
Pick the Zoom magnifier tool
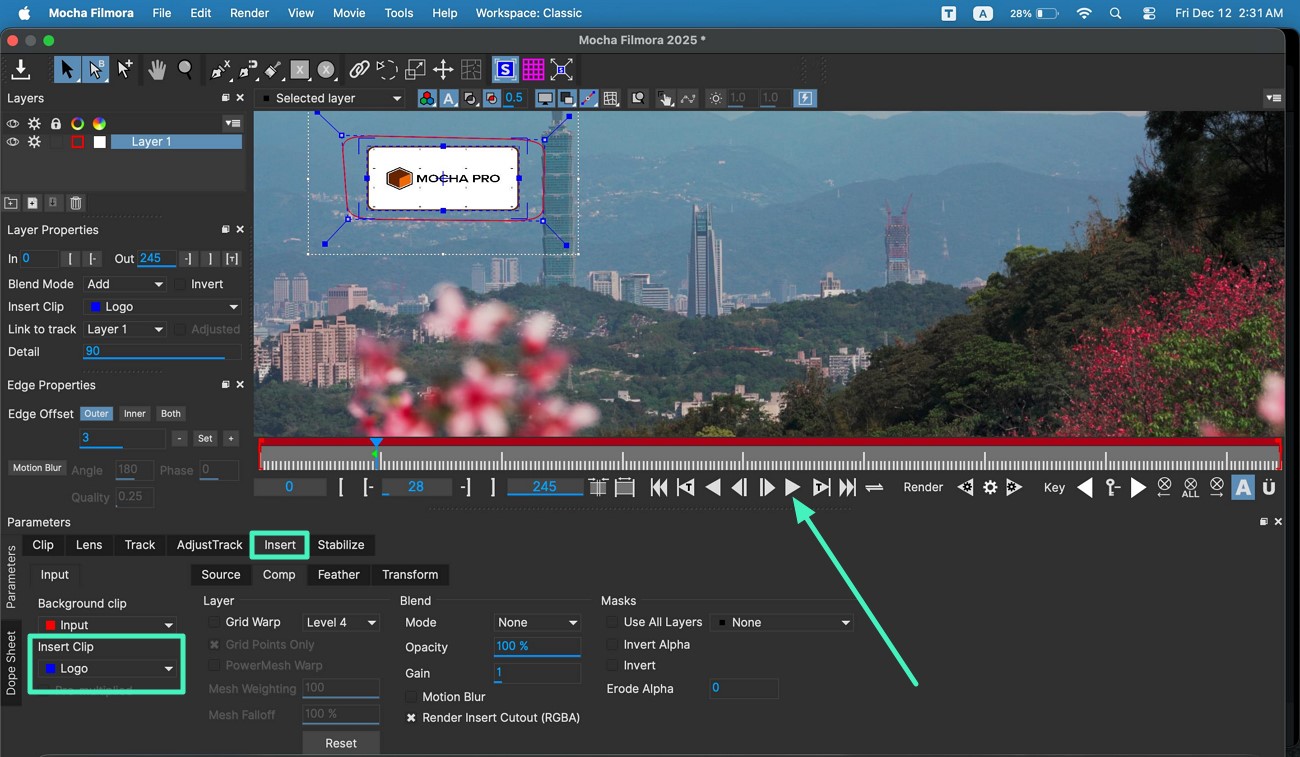coord(186,69)
